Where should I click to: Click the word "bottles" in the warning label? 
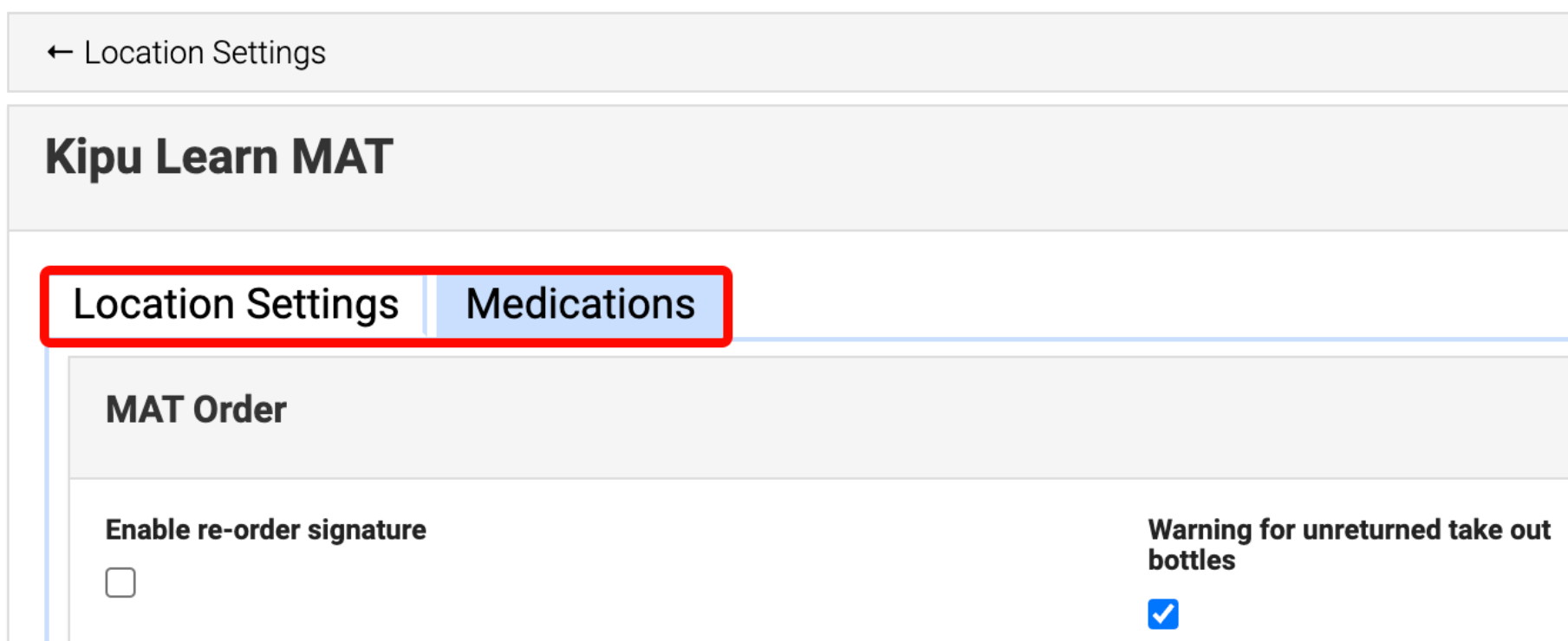pyautogui.click(x=1191, y=560)
